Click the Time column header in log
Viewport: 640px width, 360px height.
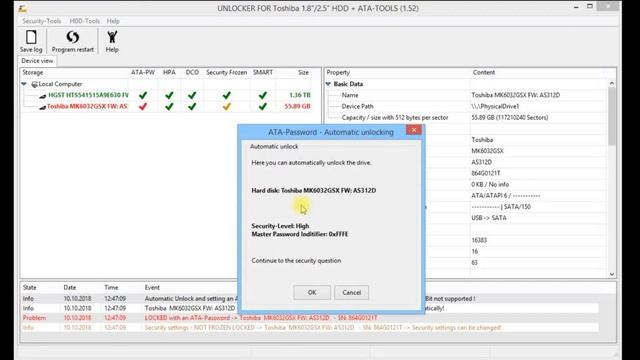(111, 287)
